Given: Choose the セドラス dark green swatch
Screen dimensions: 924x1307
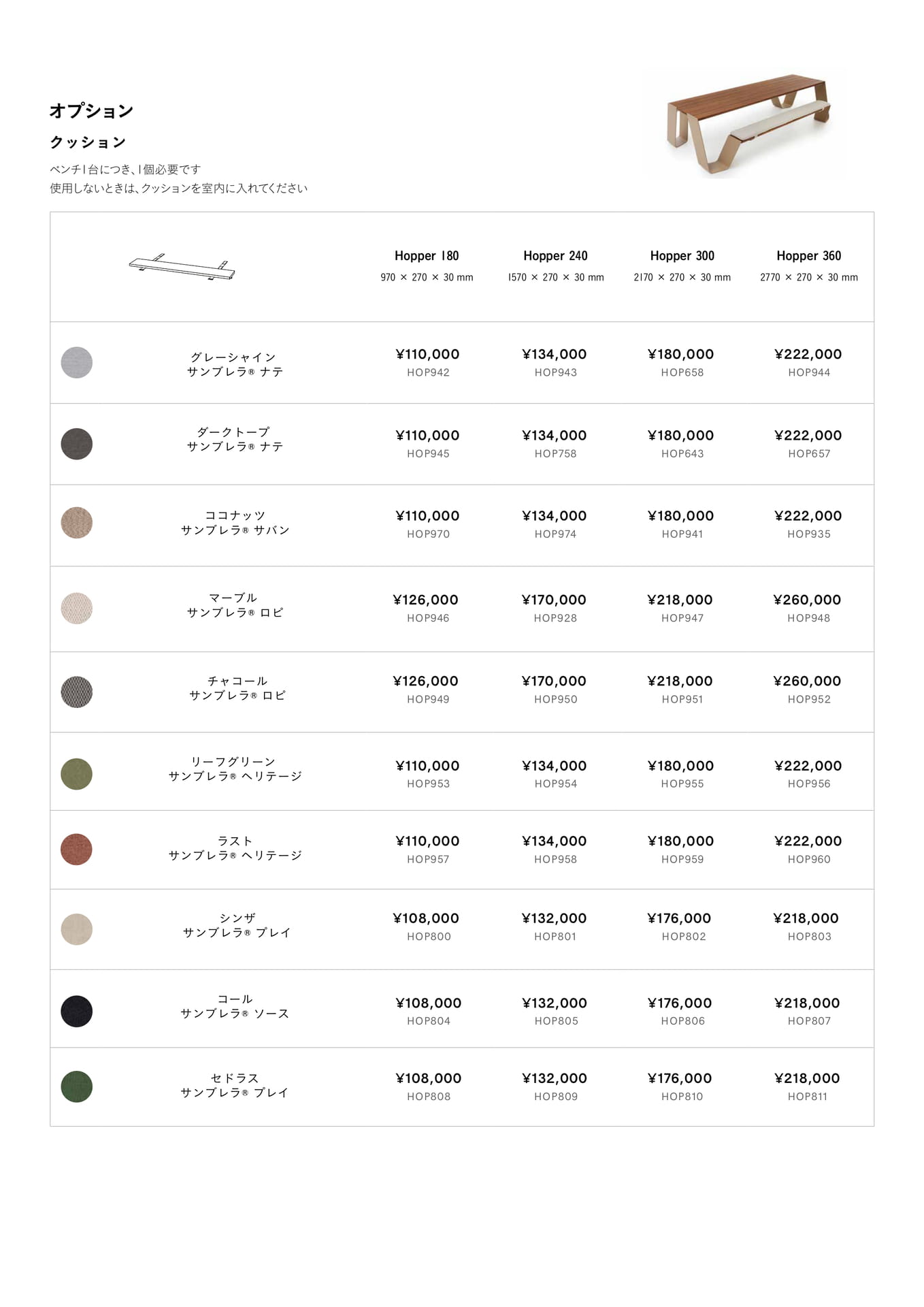Looking at the screenshot, I should click(77, 1086).
